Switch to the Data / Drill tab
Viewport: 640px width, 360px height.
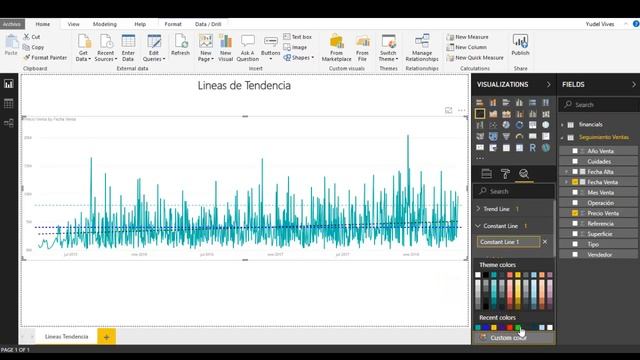click(208, 24)
